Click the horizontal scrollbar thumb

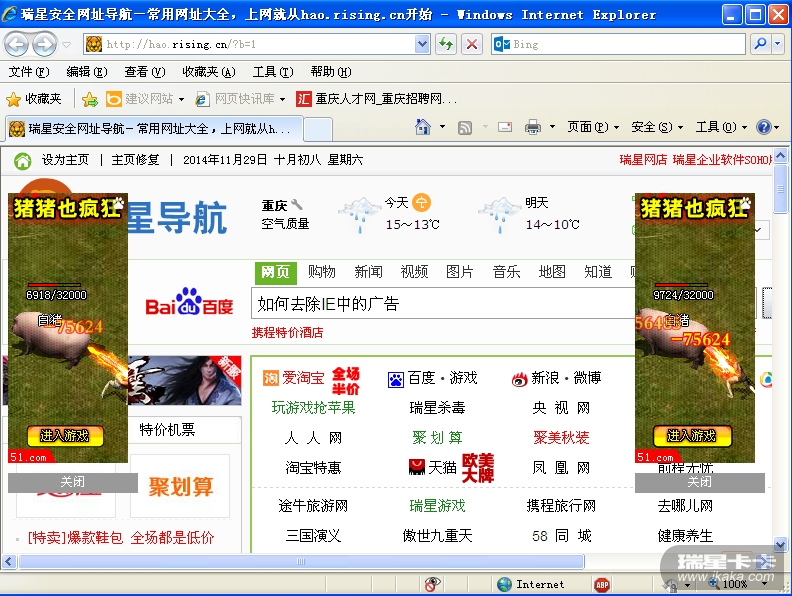pos(301,562)
